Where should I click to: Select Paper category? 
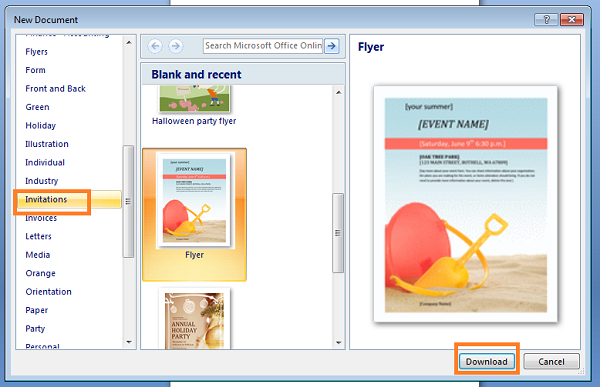click(37, 310)
